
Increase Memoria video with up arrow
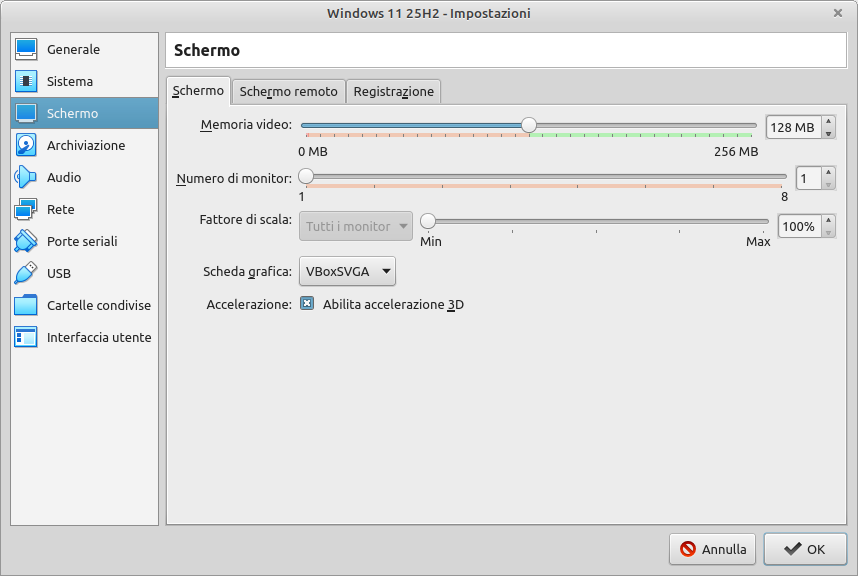pos(828,121)
